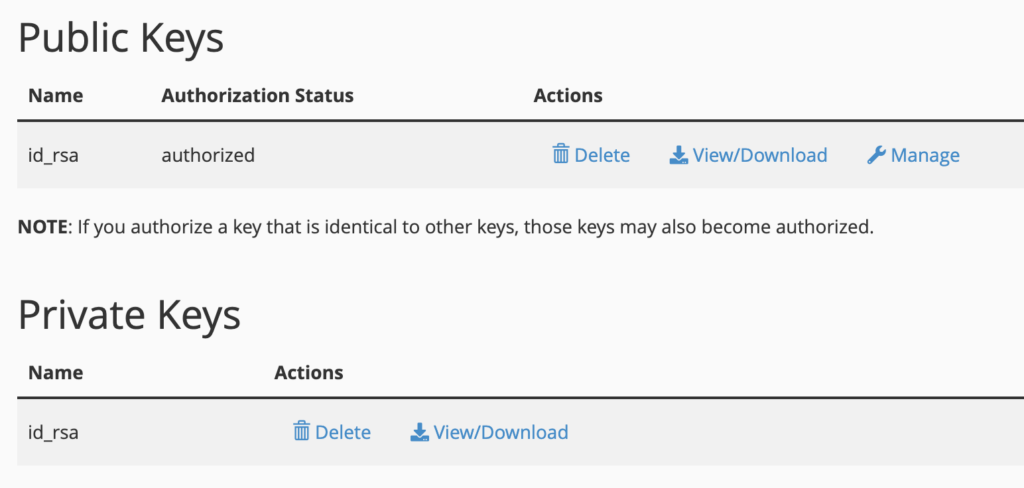Click the Private Keys heading
Screen dimensions: 1024x488
[x=129, y=315]
